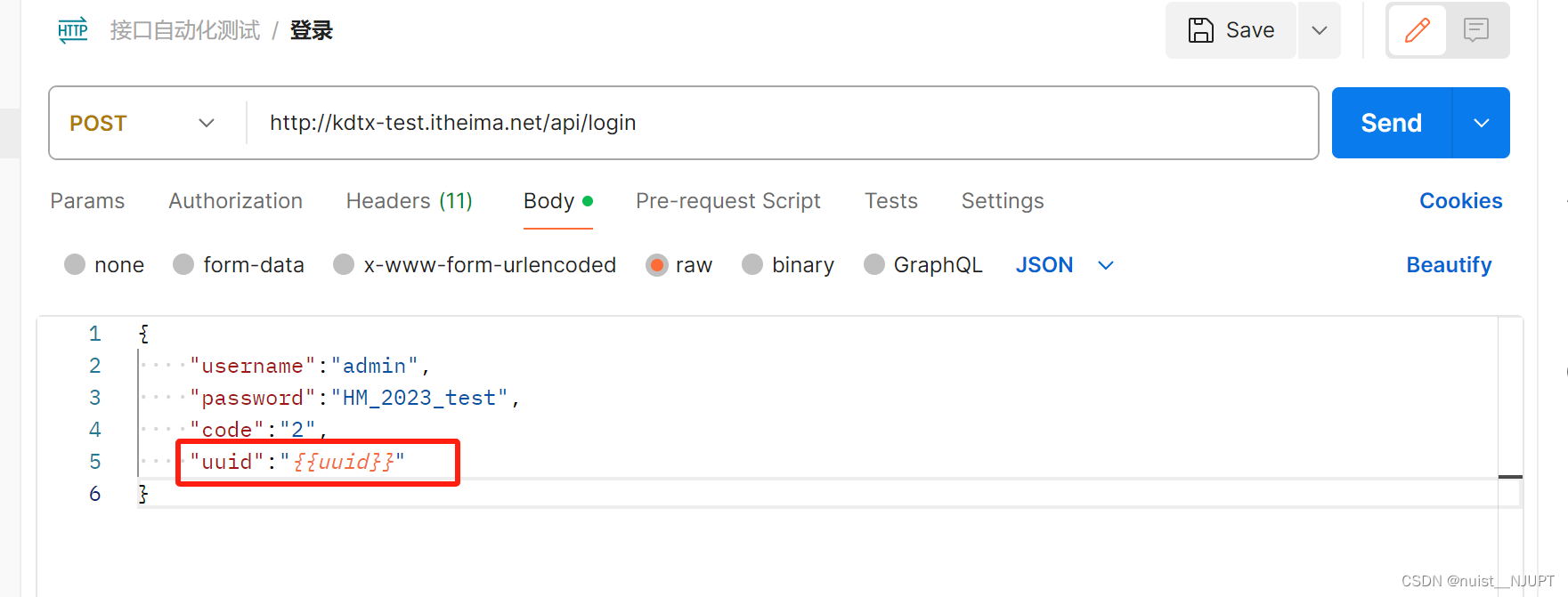The width and height of the screenshot is (1568, 597).
Task: Open the Cookies link
Action: [x=1460, y=201]
